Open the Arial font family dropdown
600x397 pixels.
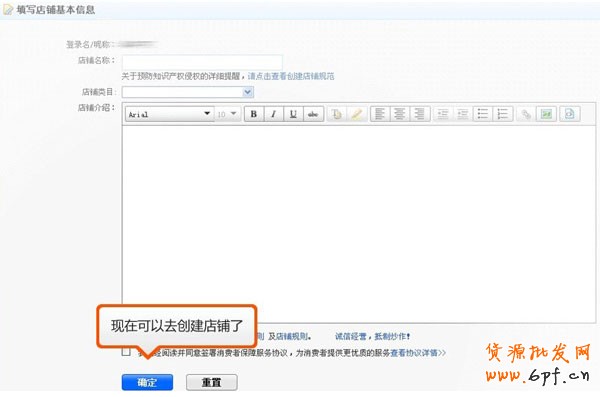click(x=170, y=114)
